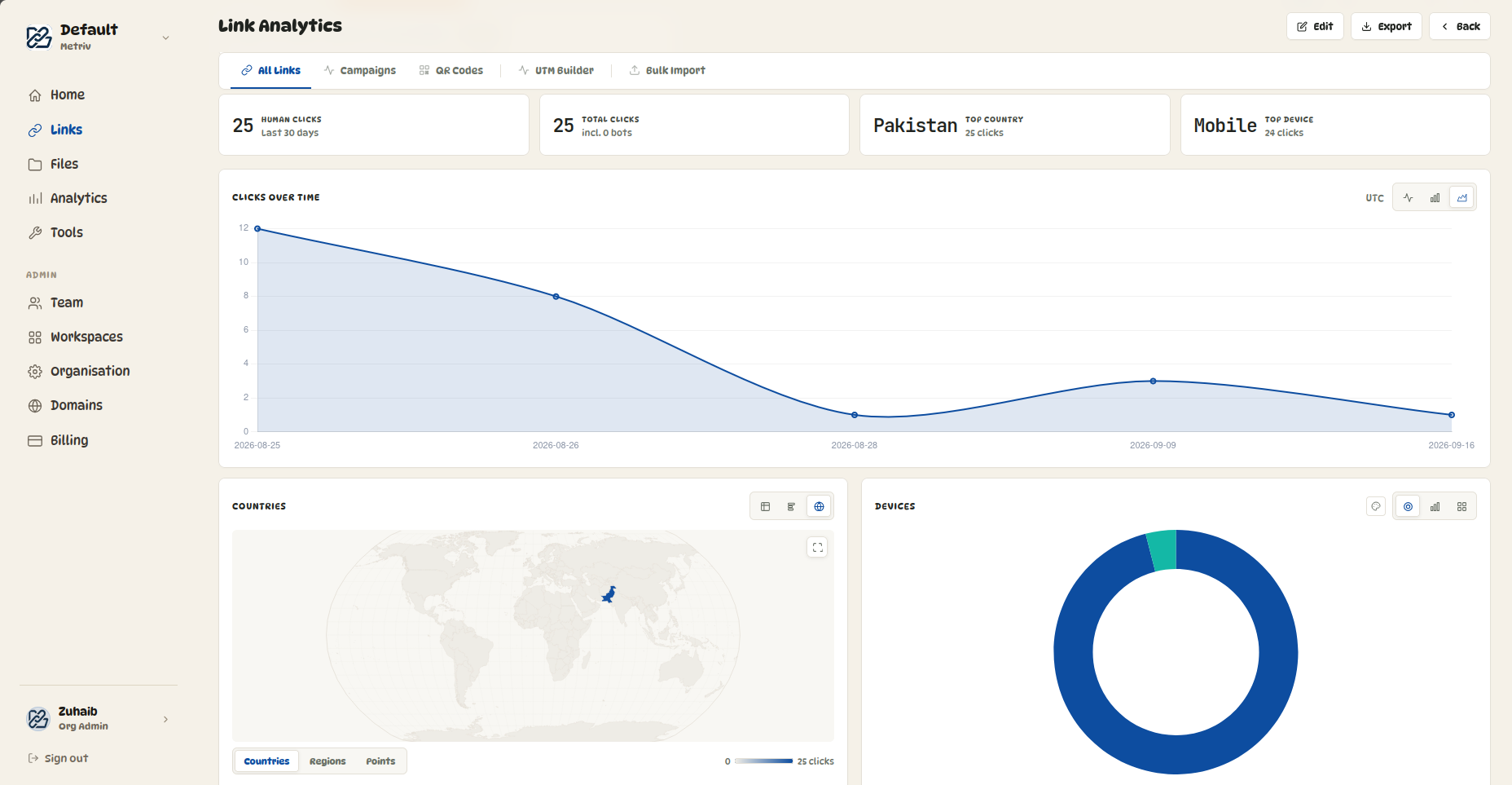Expand the map to fullscreen
The width and height of the screenshot is (1512, 785).
[817, 547]
